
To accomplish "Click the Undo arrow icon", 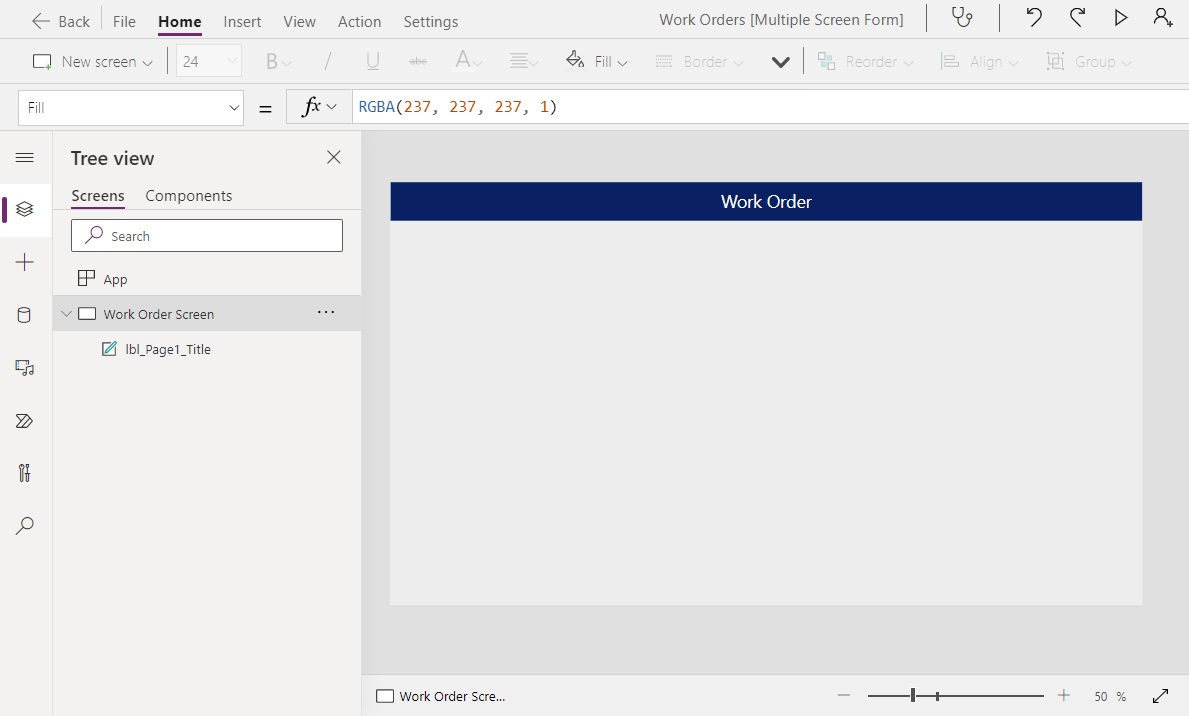I will click(1033, 17).
